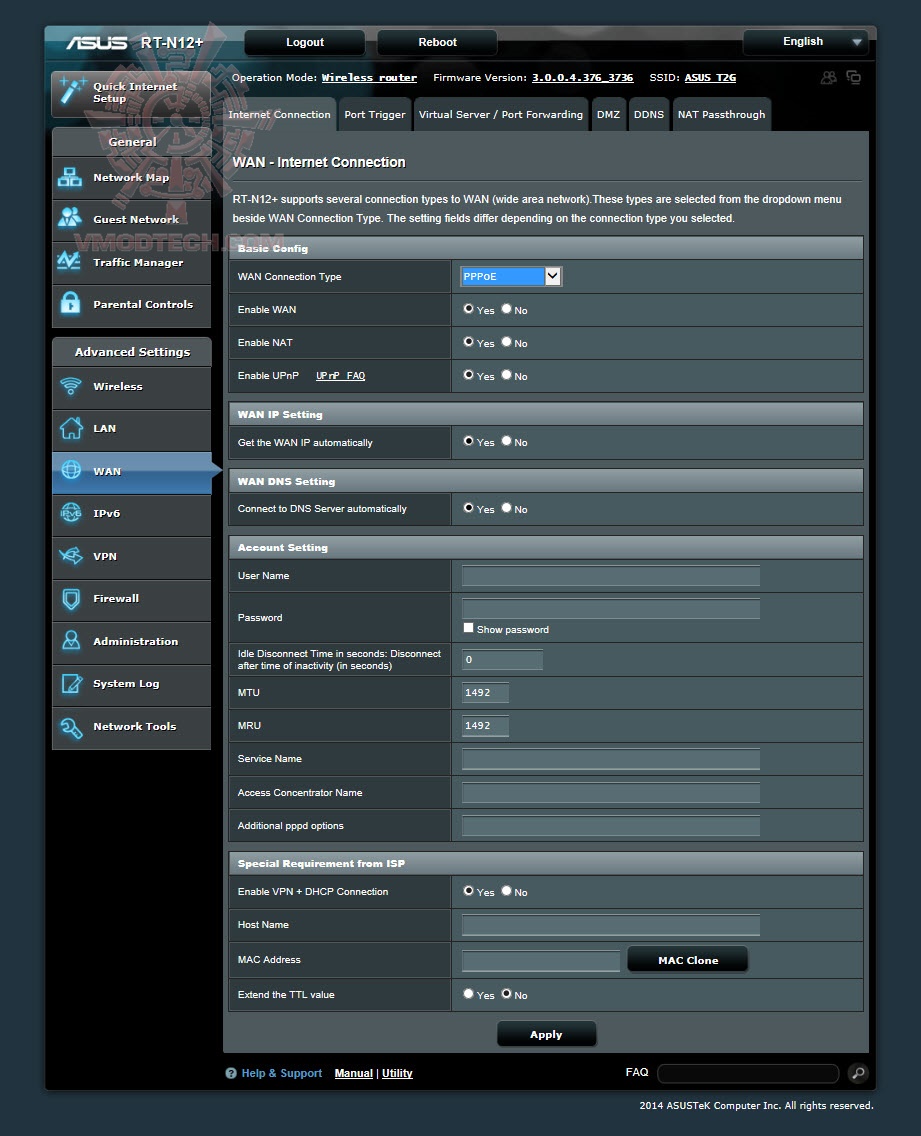This screenshot has width=921, height=1136.
Task: Click the System Log notepad icon
Action: (72, 683)
